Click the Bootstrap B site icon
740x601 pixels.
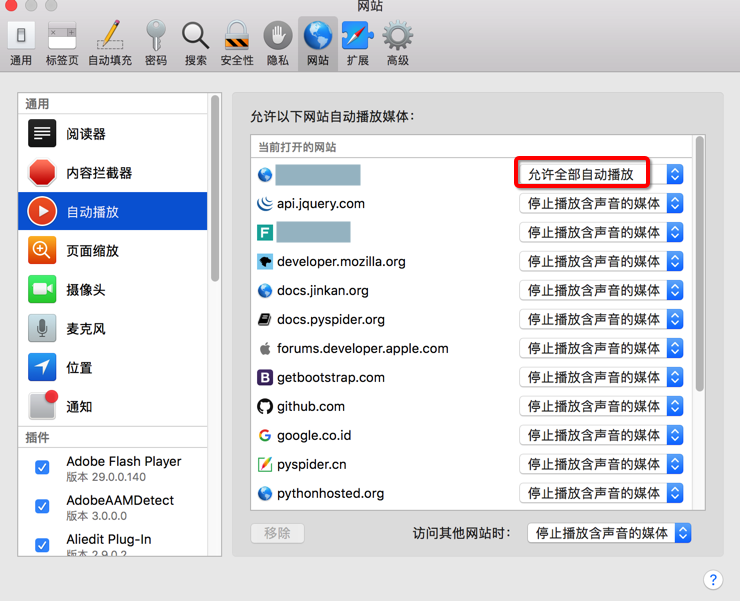click(265, 377)
